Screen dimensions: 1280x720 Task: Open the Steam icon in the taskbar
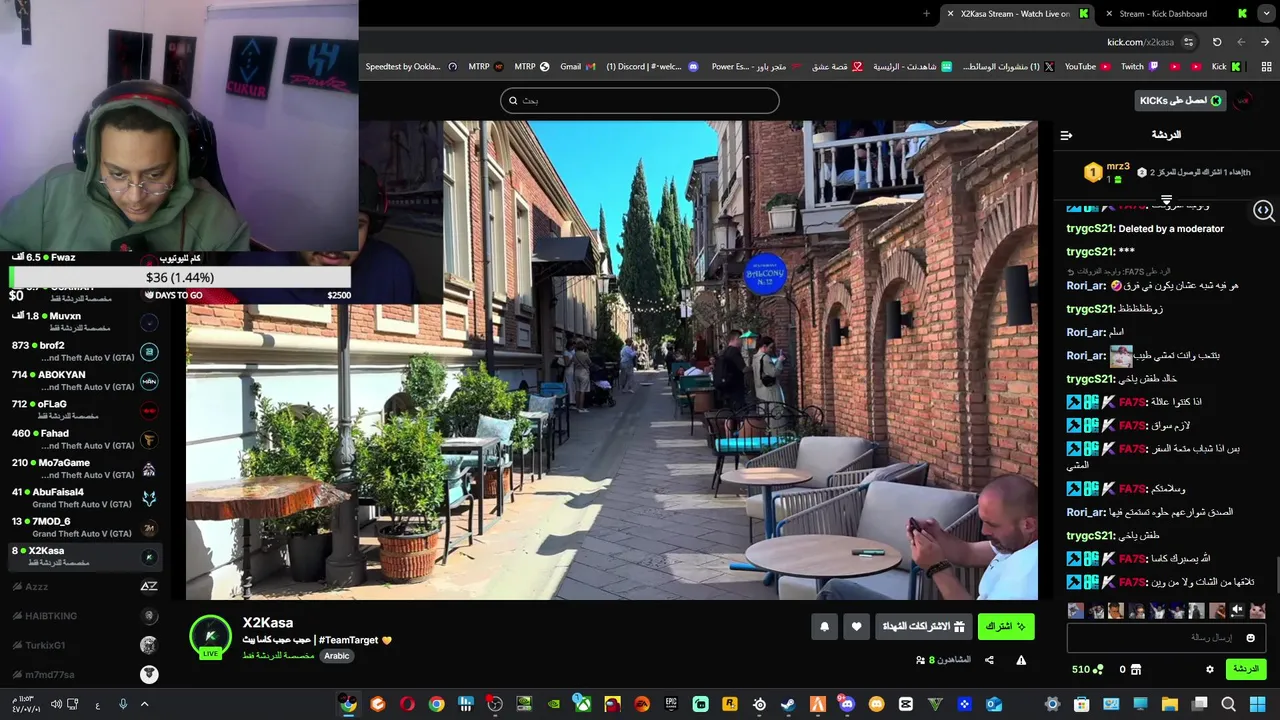(789, 704)
